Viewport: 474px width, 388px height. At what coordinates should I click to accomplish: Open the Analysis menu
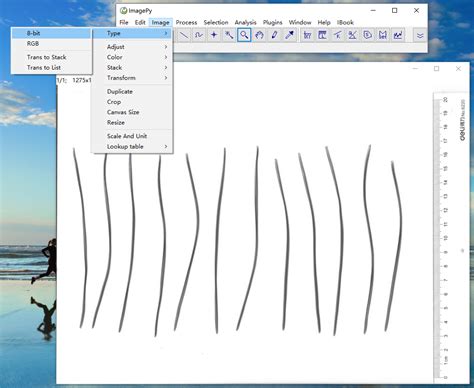[x=245, y=22]
